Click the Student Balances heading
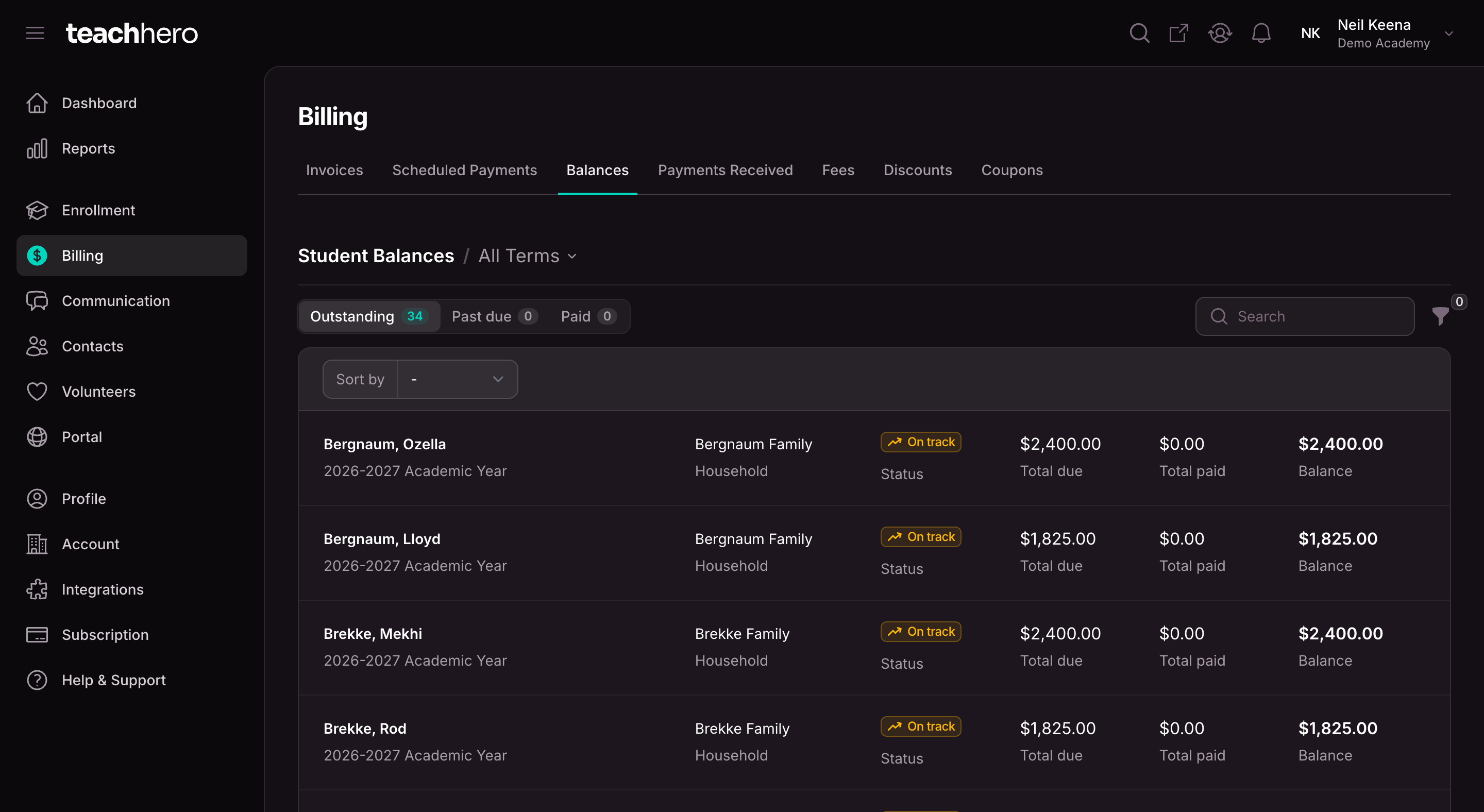This screenshot has width=1484, height=812. point(376,256)
